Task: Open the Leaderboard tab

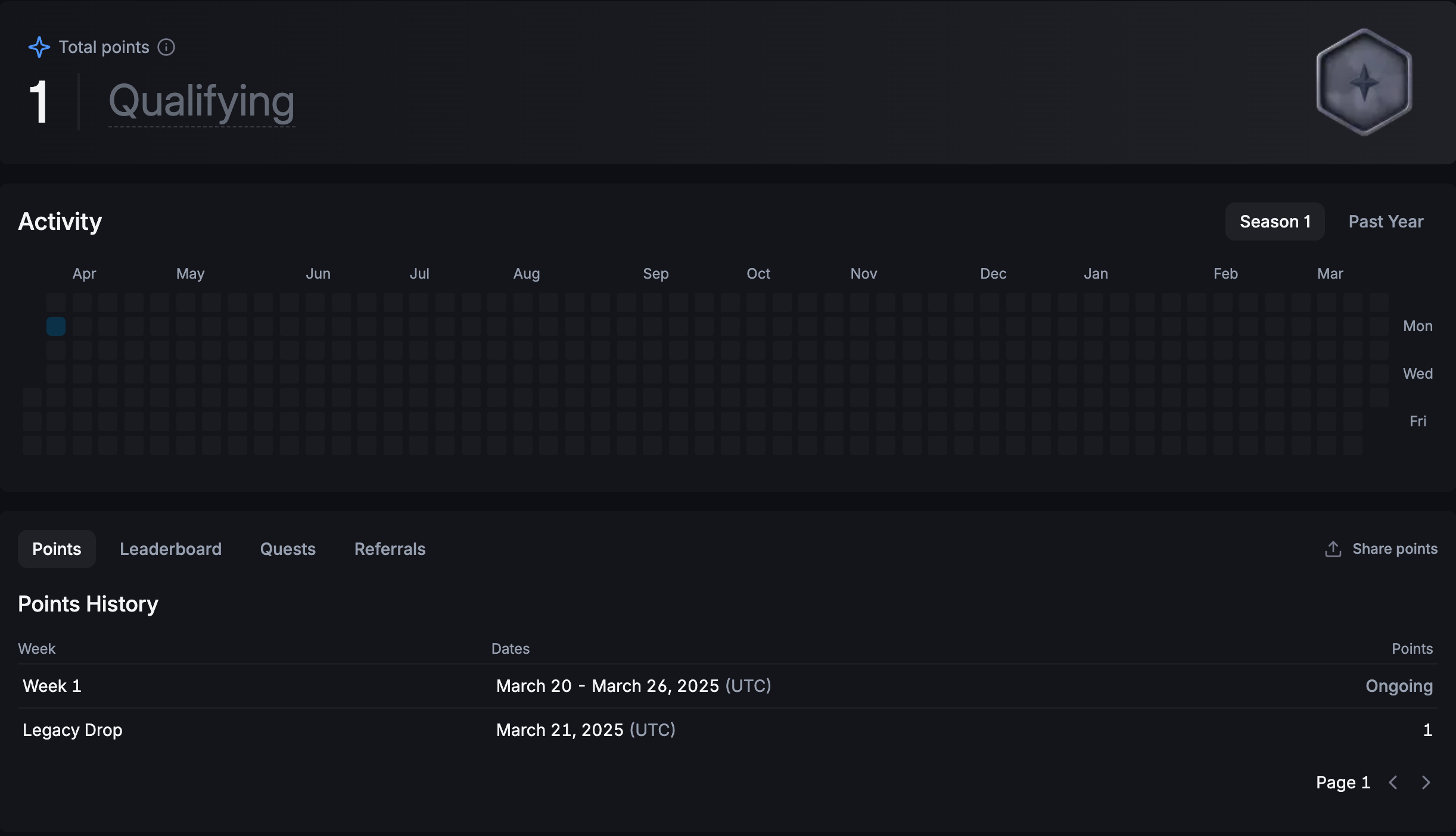Action: (170, 549)
